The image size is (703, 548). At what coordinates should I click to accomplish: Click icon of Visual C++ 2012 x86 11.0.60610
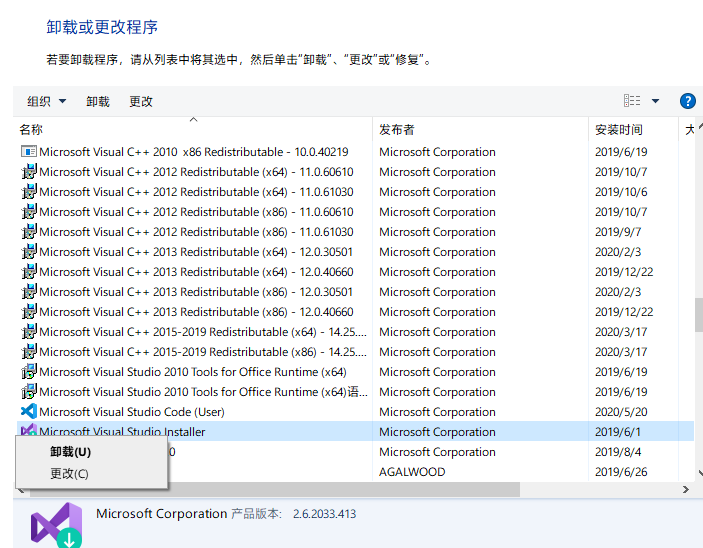coord(29,212)
